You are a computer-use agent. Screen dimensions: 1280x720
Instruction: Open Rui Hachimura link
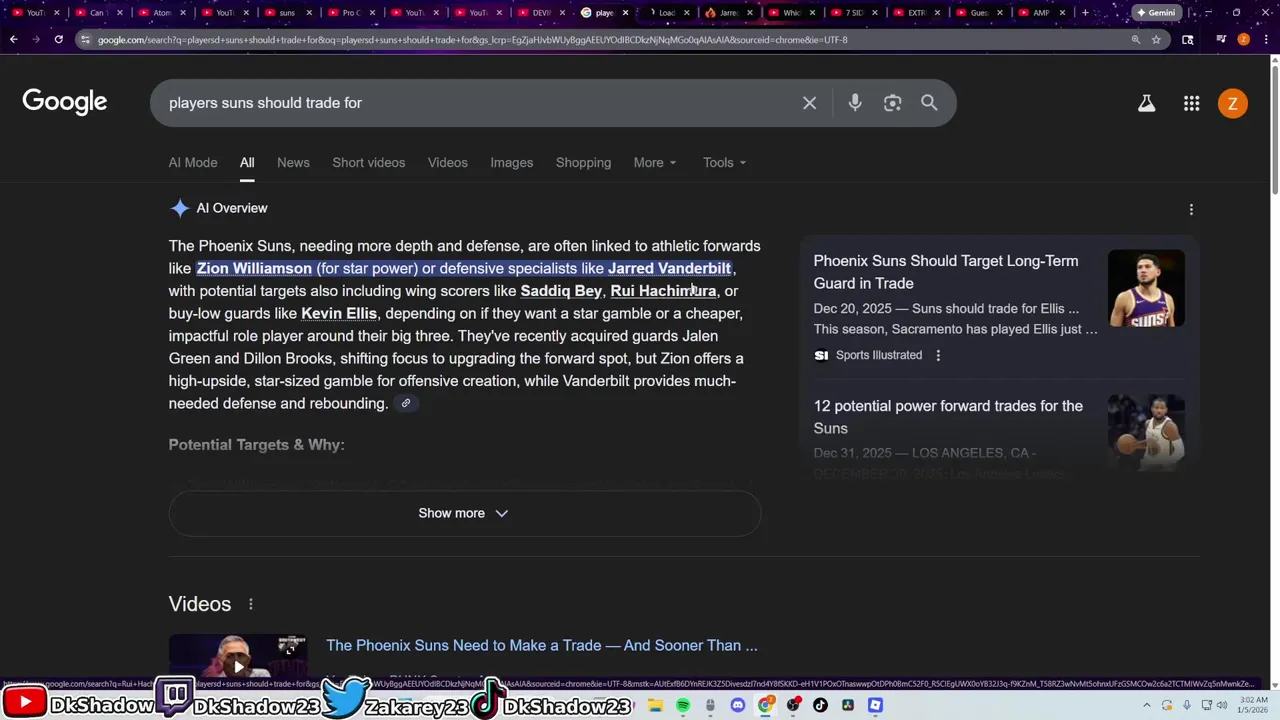[663, 291]
